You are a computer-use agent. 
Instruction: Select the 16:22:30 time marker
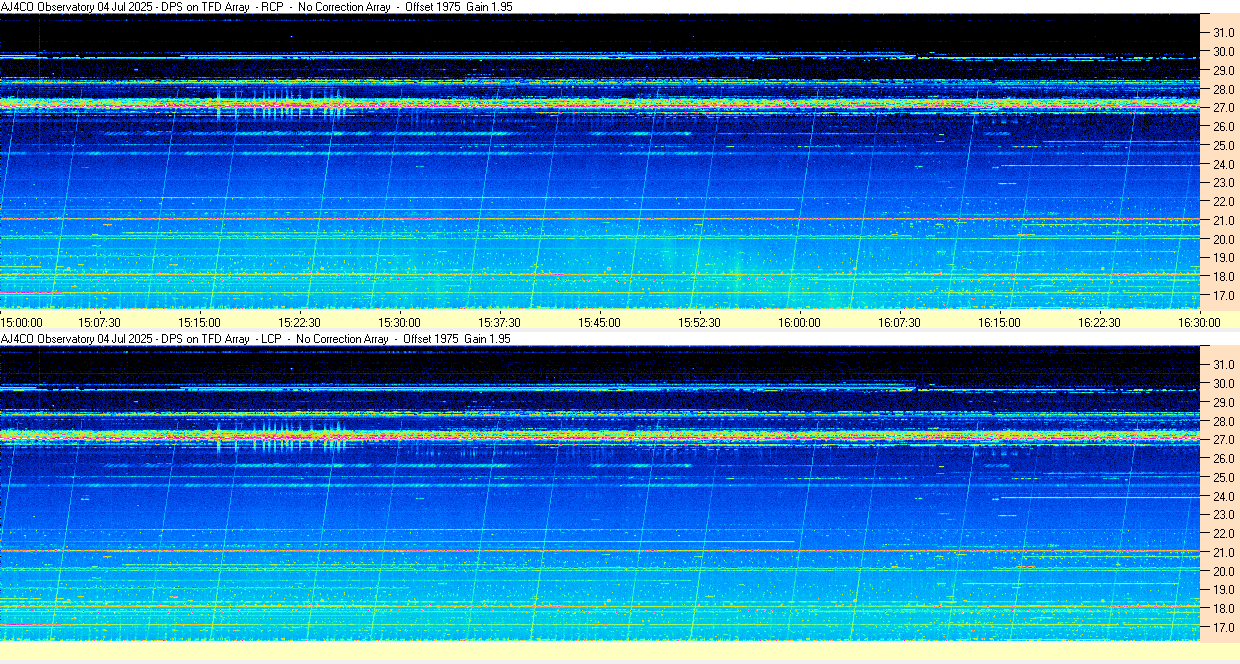point(1099,322)
